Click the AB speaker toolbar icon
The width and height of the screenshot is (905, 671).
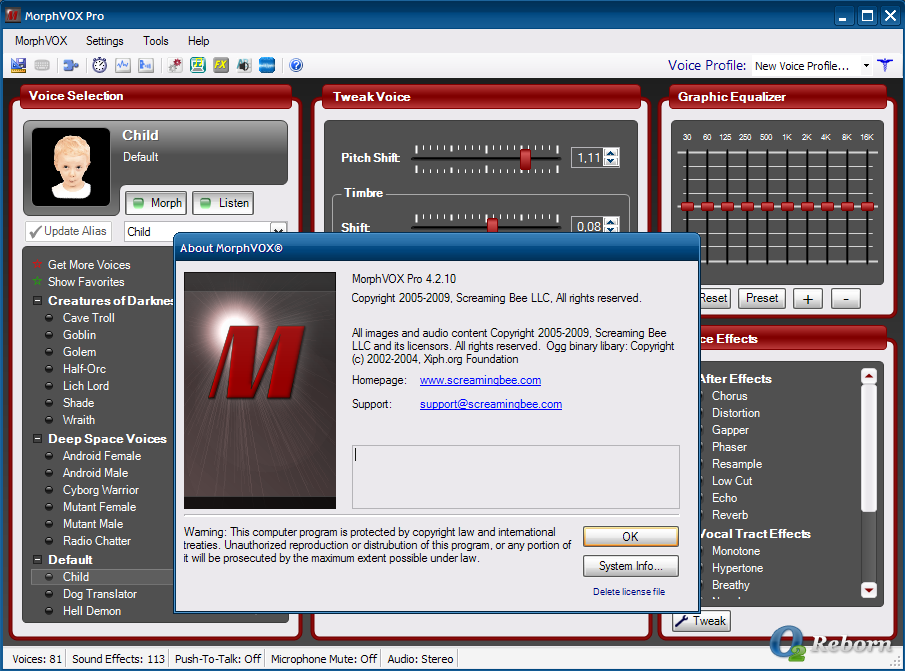tap(244, 65)
